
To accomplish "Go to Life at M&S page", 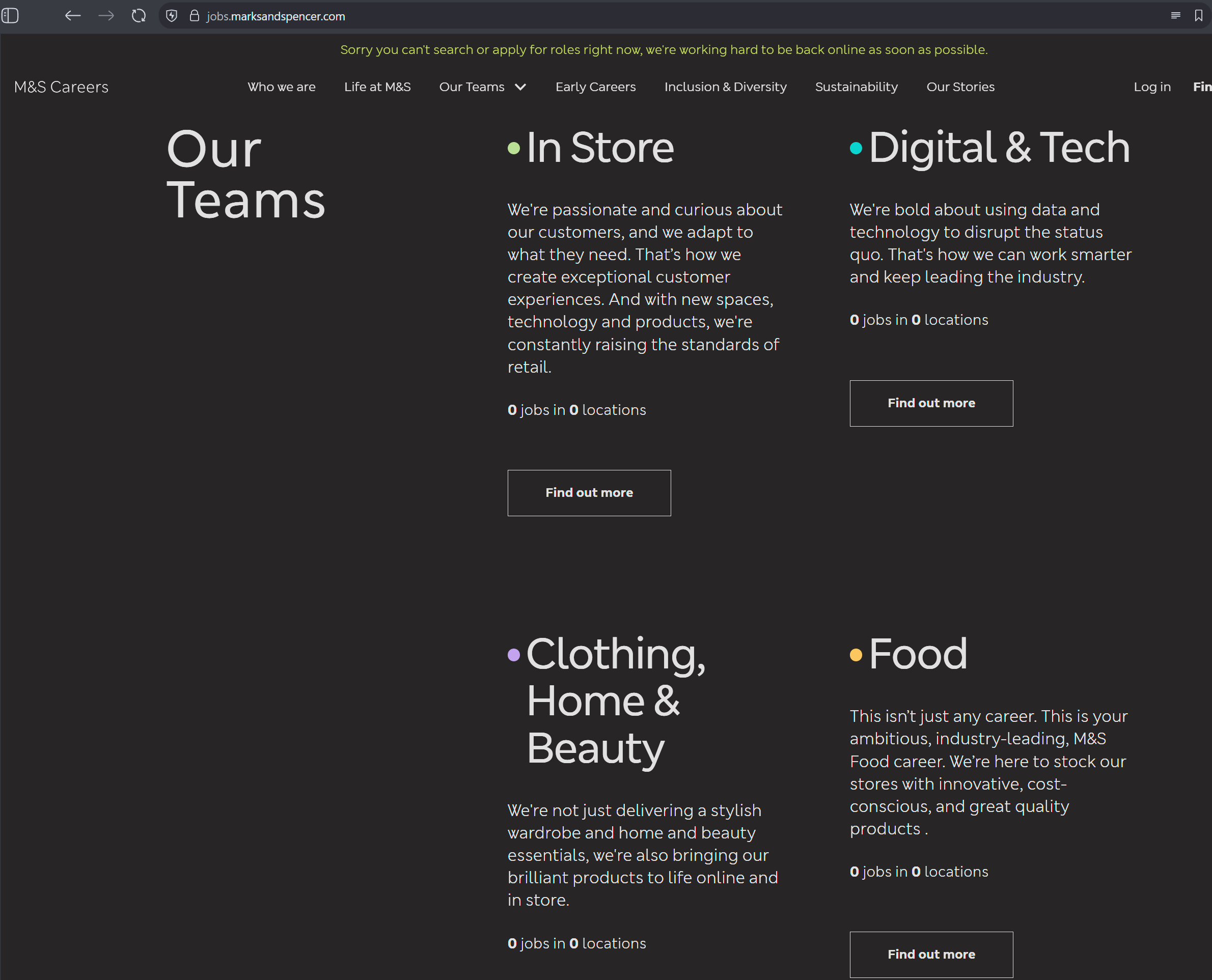I will pyautogui.click(x=377, y=87).
